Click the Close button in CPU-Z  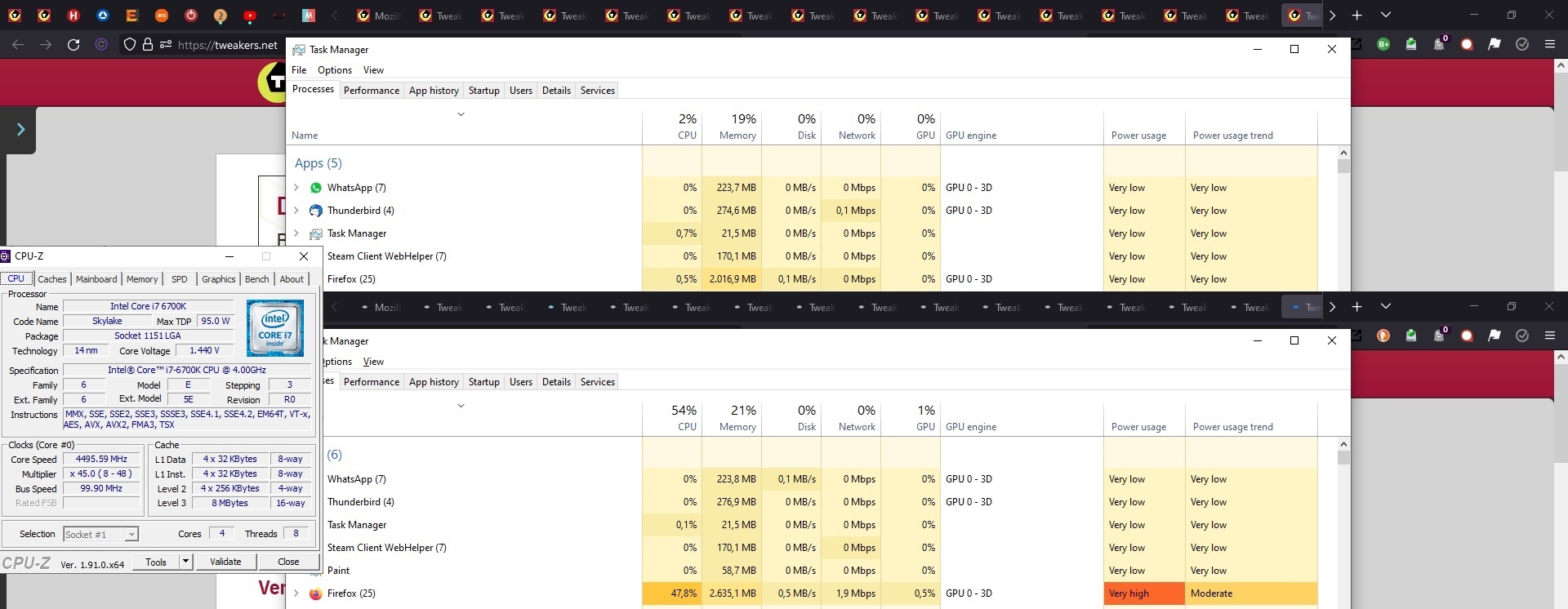(x=288, y=562)
